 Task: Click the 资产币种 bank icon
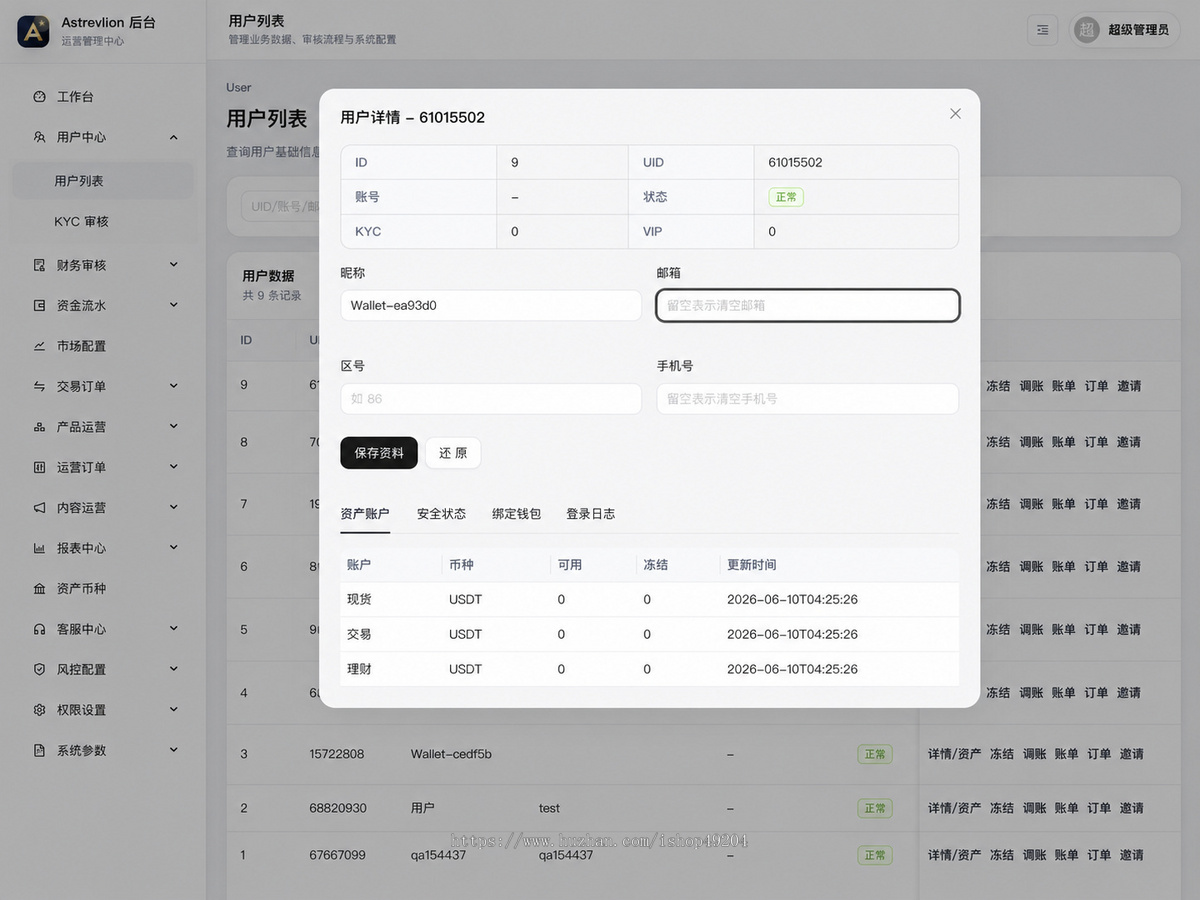coord(39,589)
